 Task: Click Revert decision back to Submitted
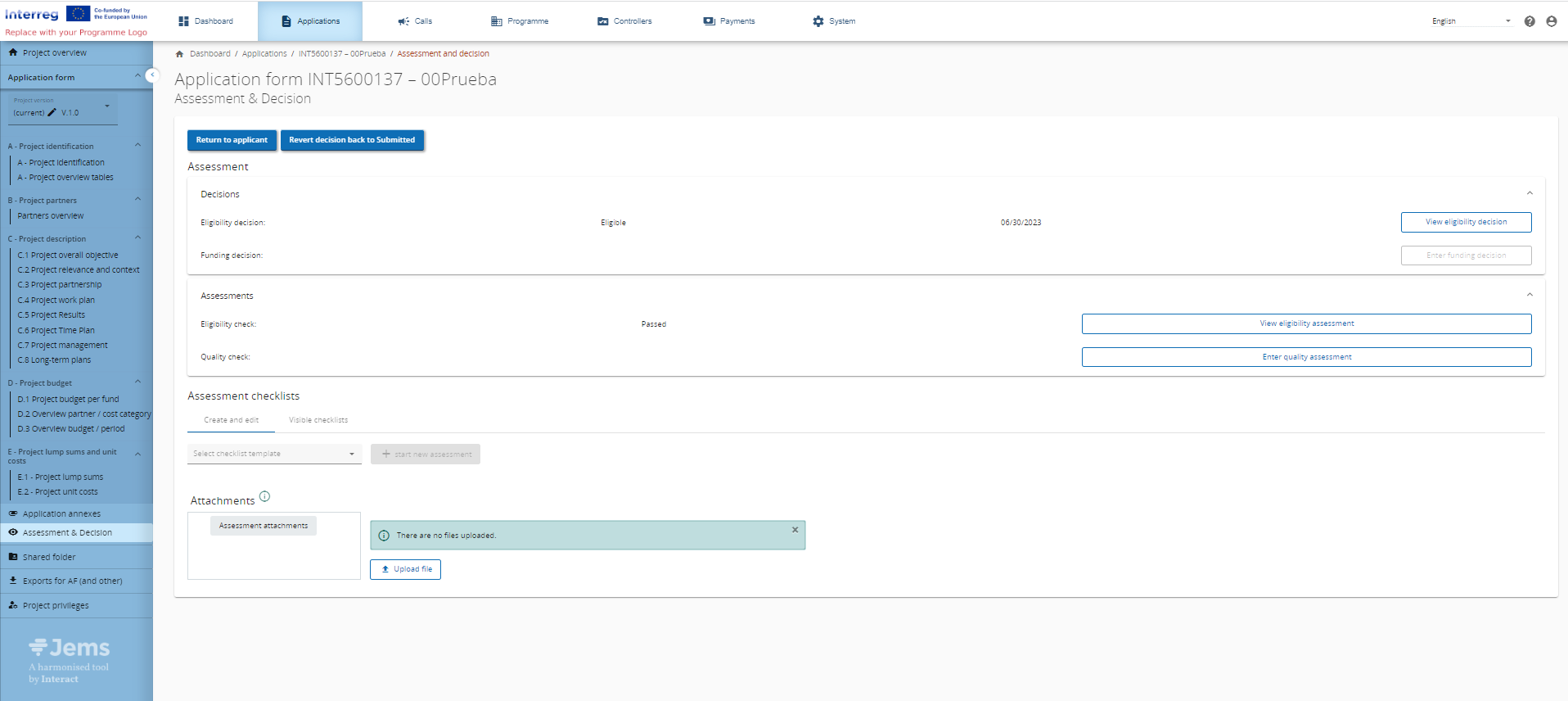click(352, 140)
